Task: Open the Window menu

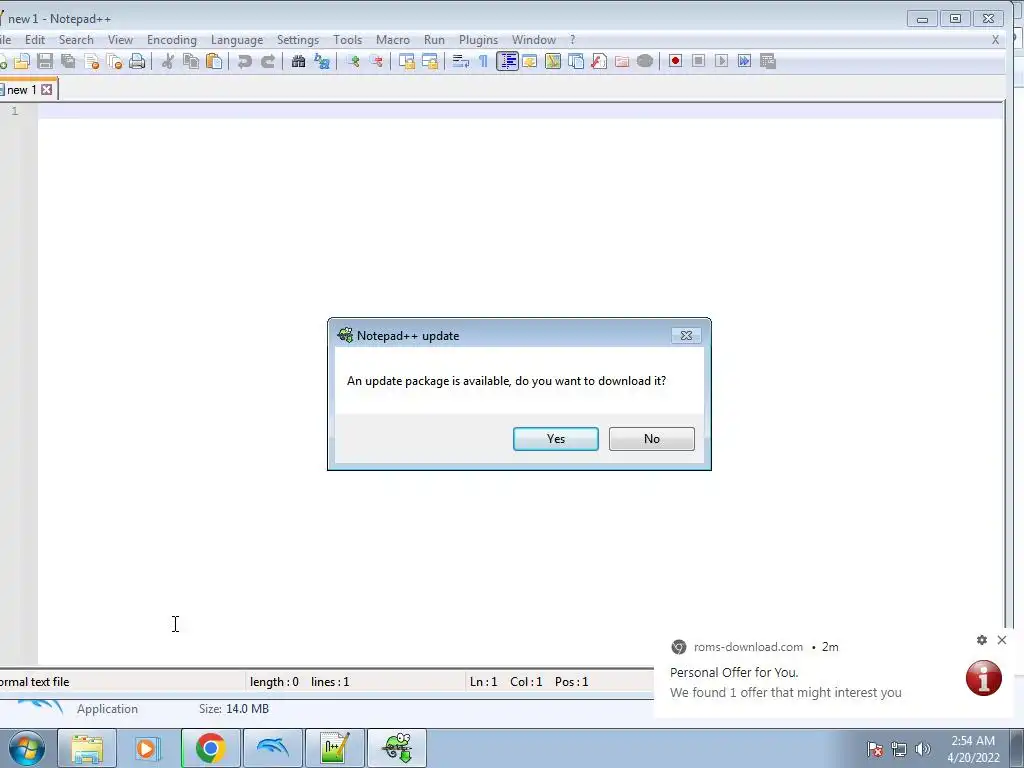Action: [x=534, y=40]
